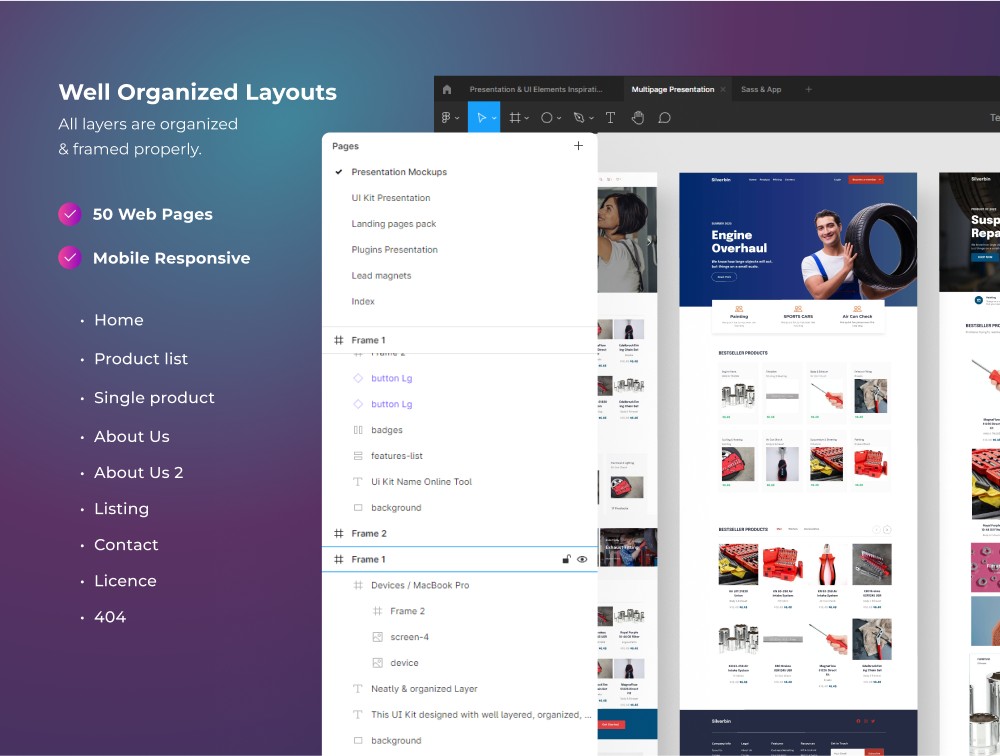Click the Pages panel heading
This screenshot has width=1000, height=756.
[x=345, y=146]
